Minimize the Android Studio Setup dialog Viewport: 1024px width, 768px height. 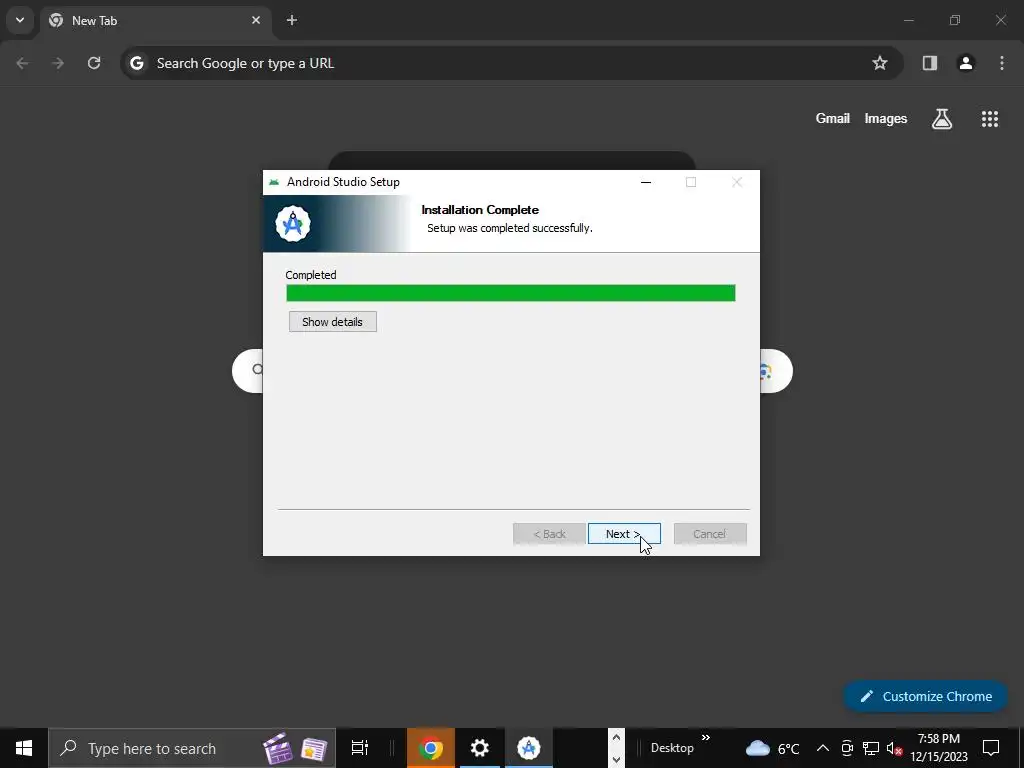(646, 182)
